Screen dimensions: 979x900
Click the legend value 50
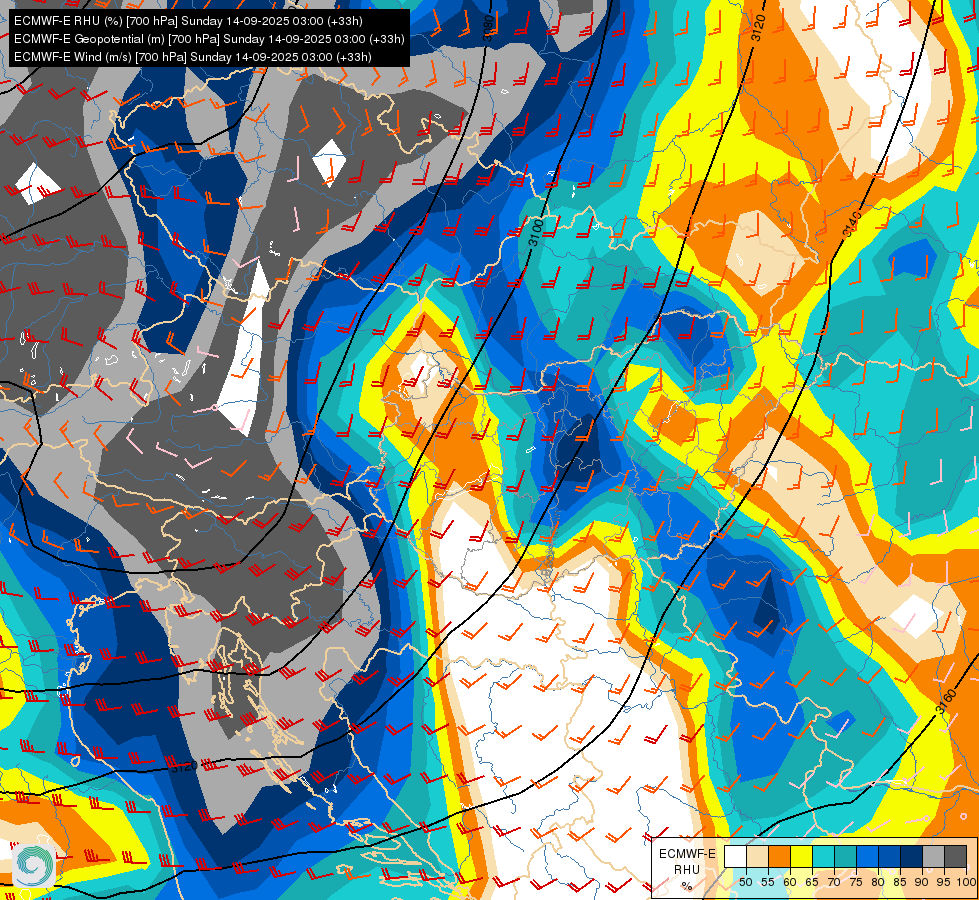pos(745,882)
